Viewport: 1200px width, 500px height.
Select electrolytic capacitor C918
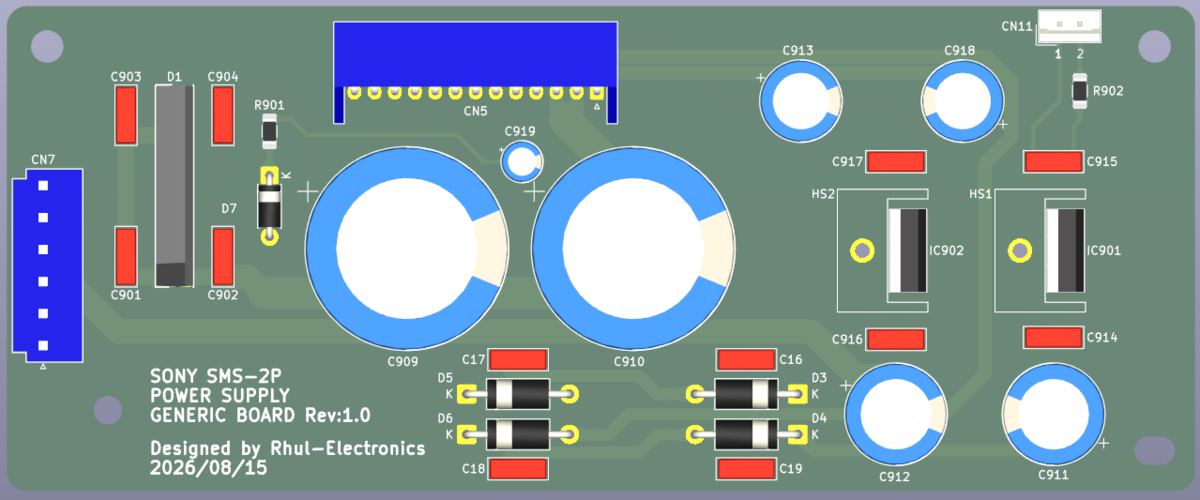[x=961, y=101]
